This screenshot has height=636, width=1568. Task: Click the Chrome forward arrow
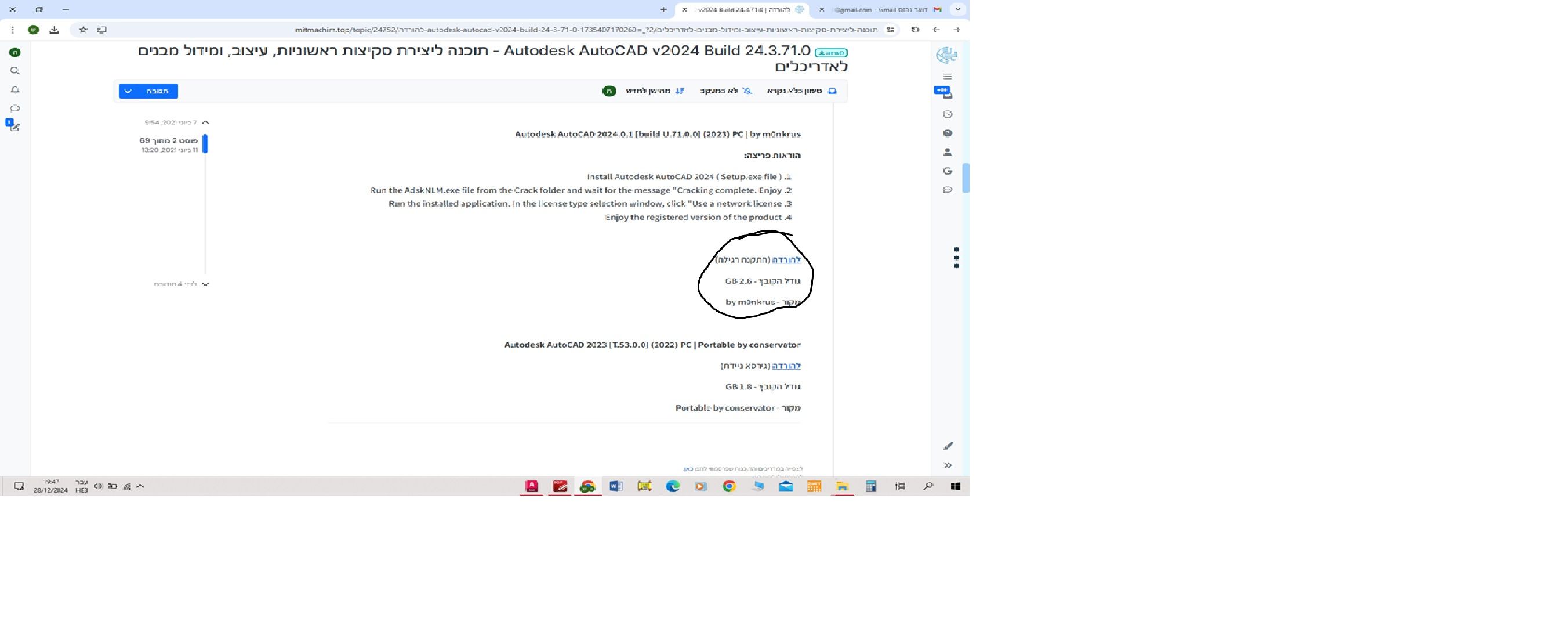[x=956, y=29]
